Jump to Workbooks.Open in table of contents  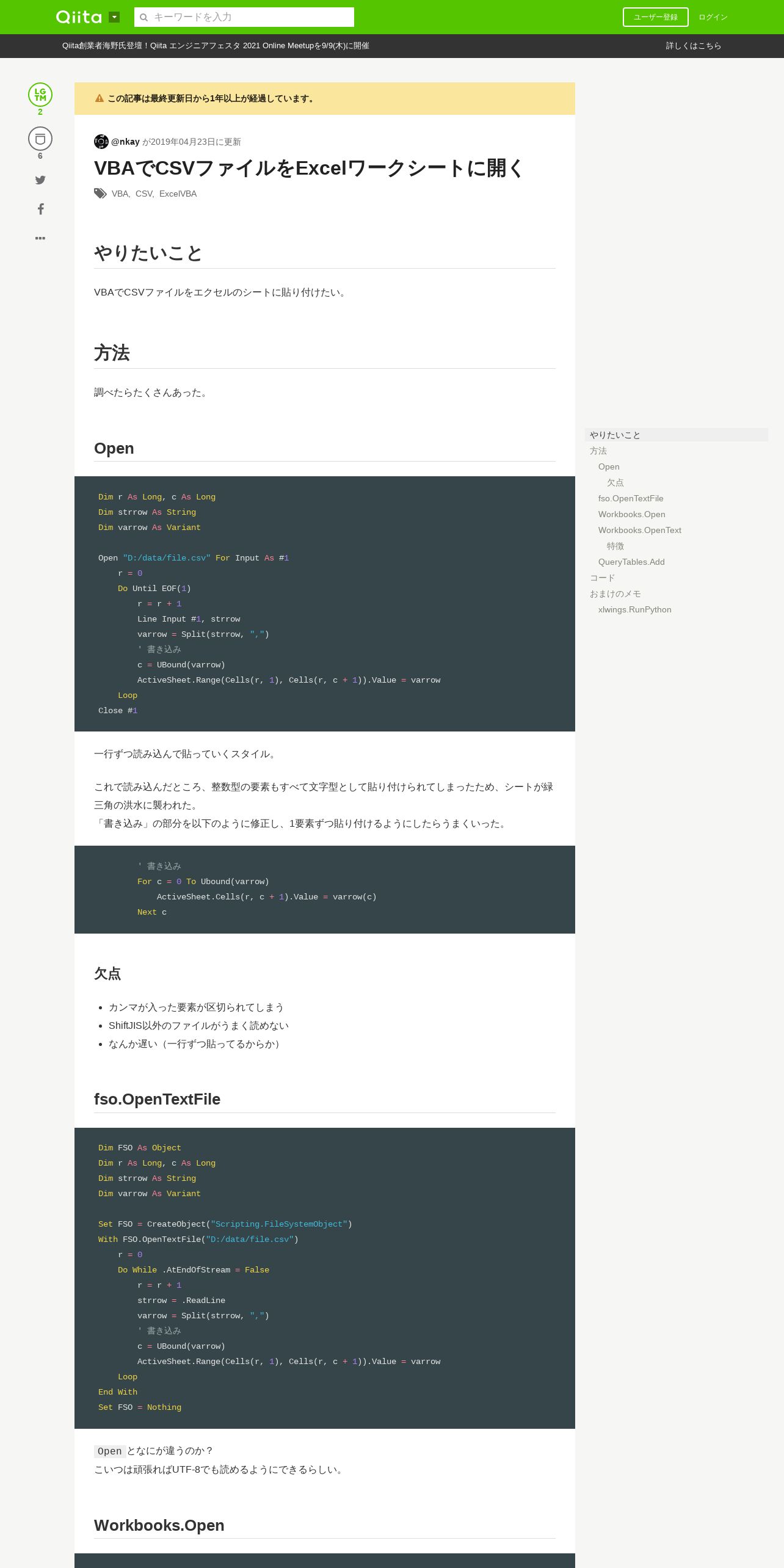click(632, 514)
